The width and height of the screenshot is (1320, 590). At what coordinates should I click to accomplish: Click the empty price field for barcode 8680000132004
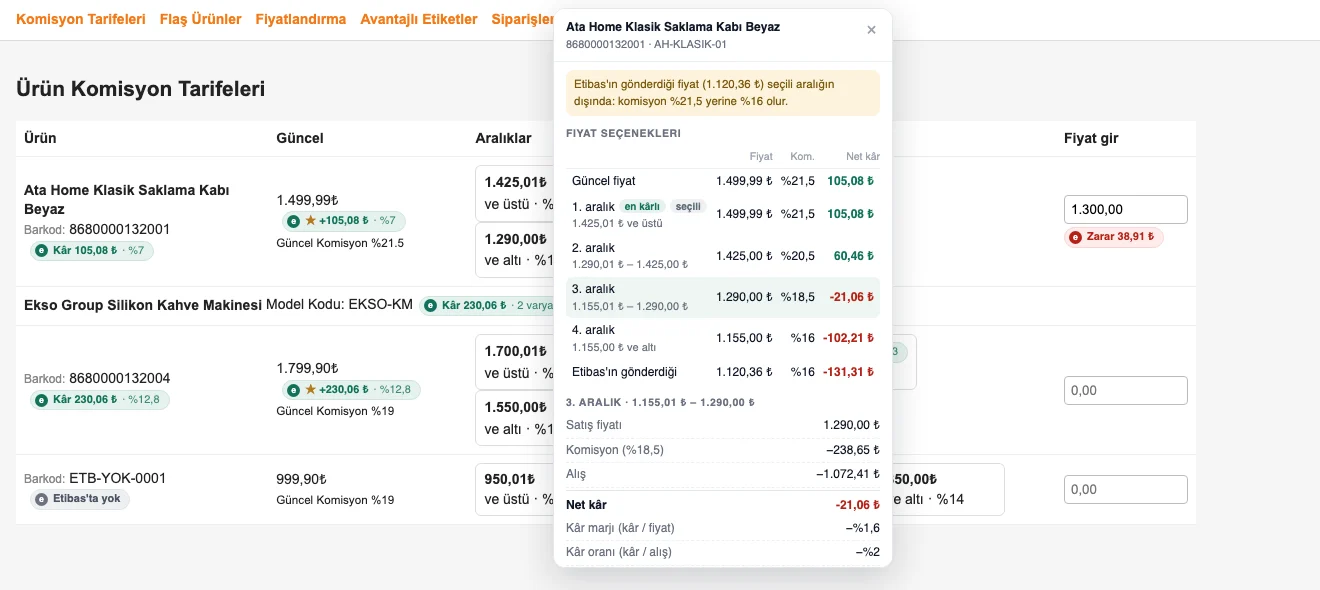coord(1126,390)
